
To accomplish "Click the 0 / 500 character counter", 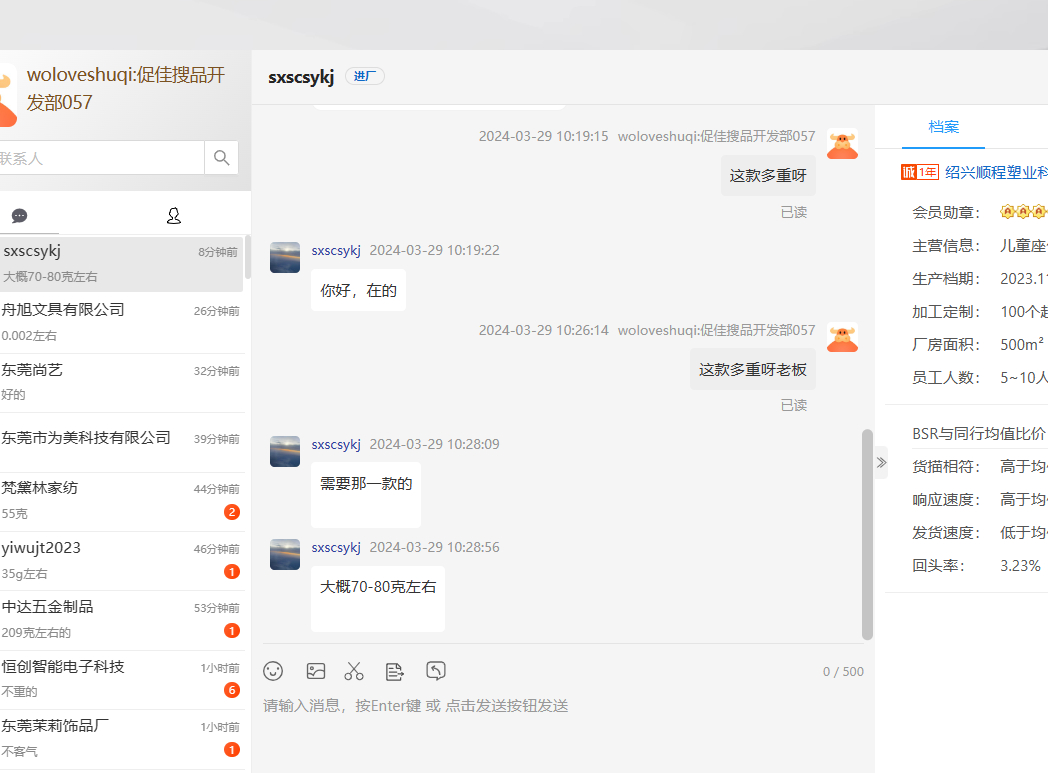I will click(843, 671).
